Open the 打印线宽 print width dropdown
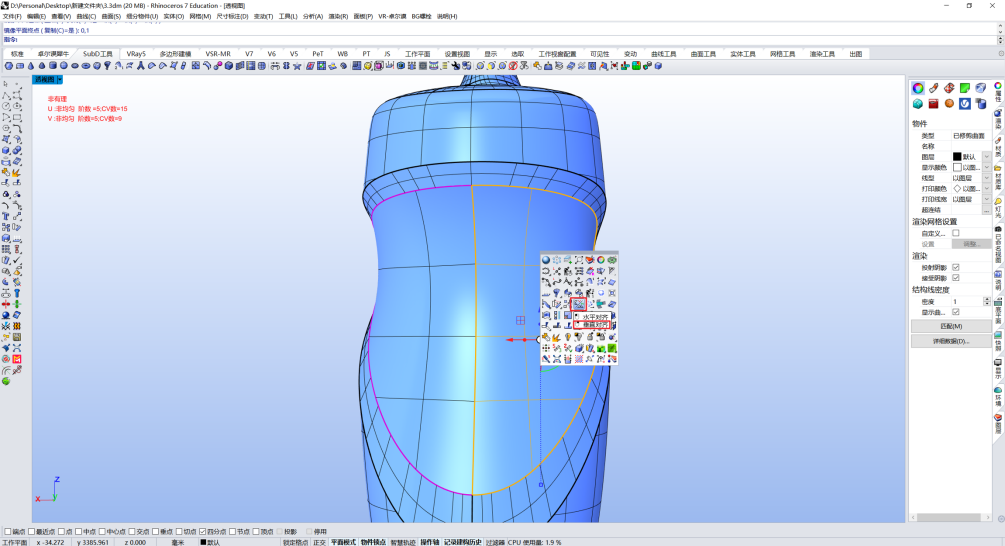This screenshot has width=1005, height=546. pyautogui.click(x=986, y=199)
